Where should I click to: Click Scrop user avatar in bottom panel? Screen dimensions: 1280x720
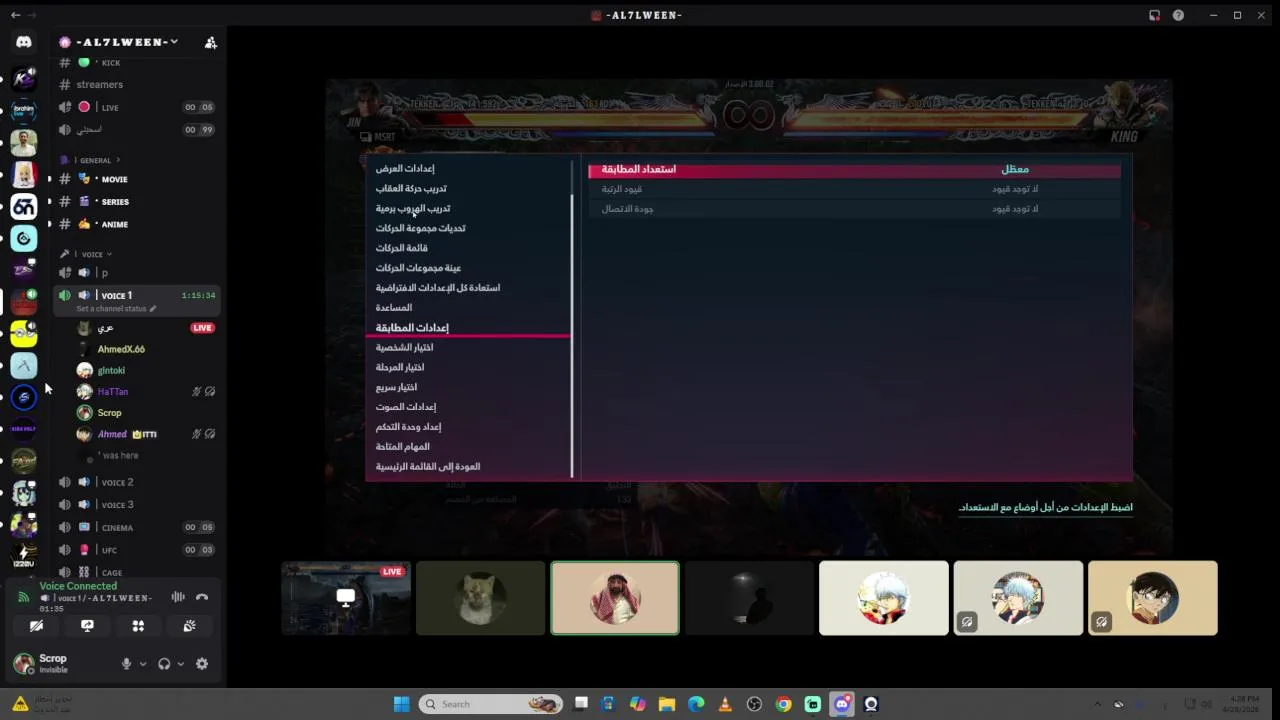point(23,663)
